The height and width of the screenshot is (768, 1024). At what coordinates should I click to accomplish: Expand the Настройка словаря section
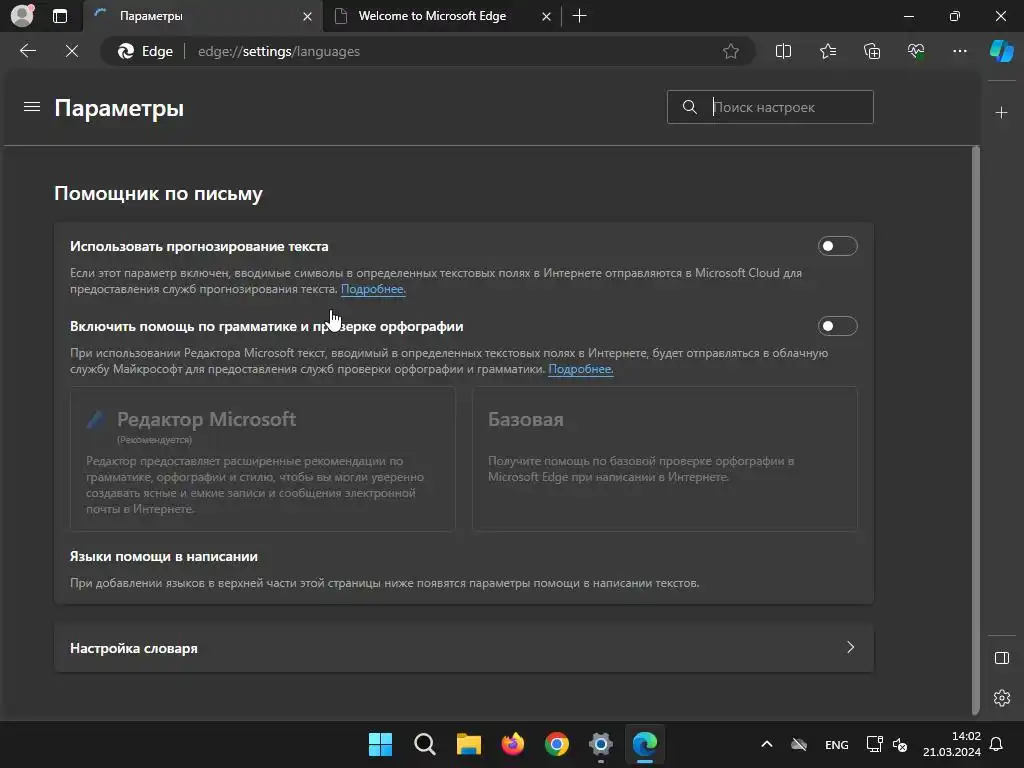(464, 648)
